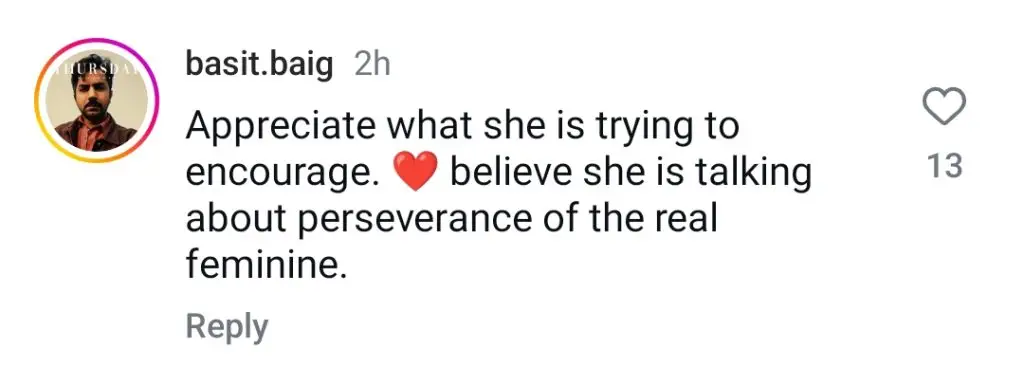The width and height of the screenshot is (1024, 366).
Task: View the 13 likes count
Action: point(946,167)
